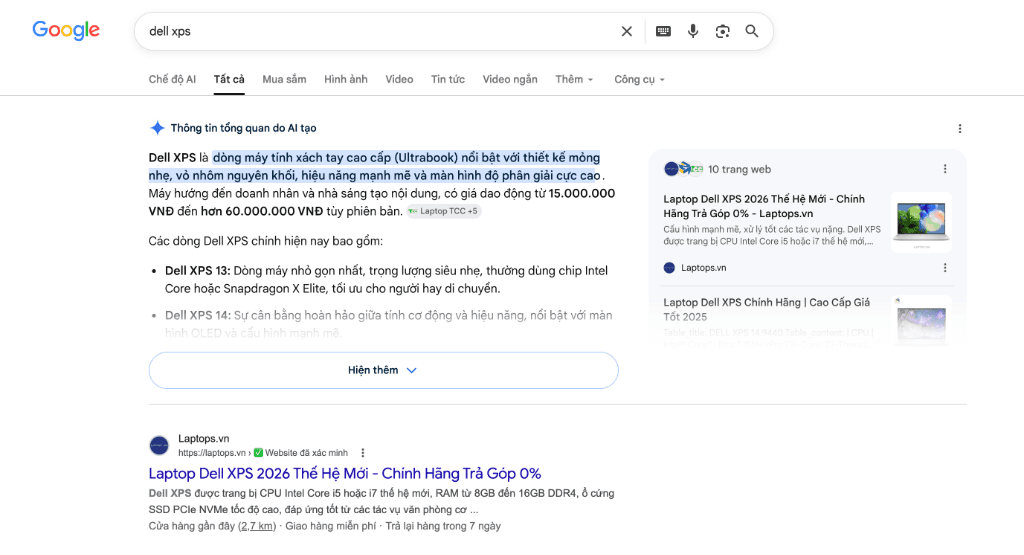1024x555 pixels.
Task: Search by image with Google Lens icon
Action: point(722,31)
